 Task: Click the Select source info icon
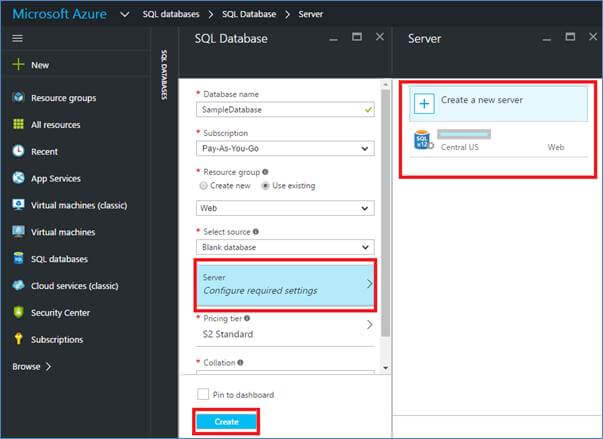click(x=256, y=232)
